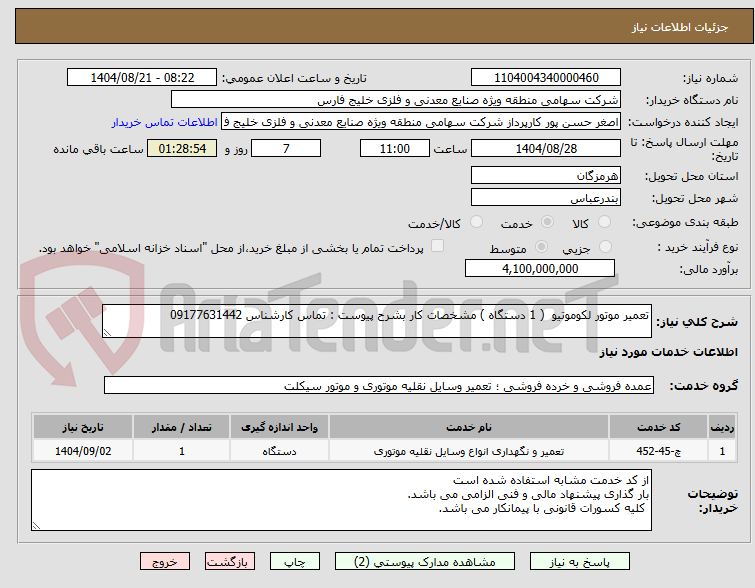Click service name cell 'تعمیر و نگهداری انواع وسایل نقلیه موتوری'

(469, 451)
